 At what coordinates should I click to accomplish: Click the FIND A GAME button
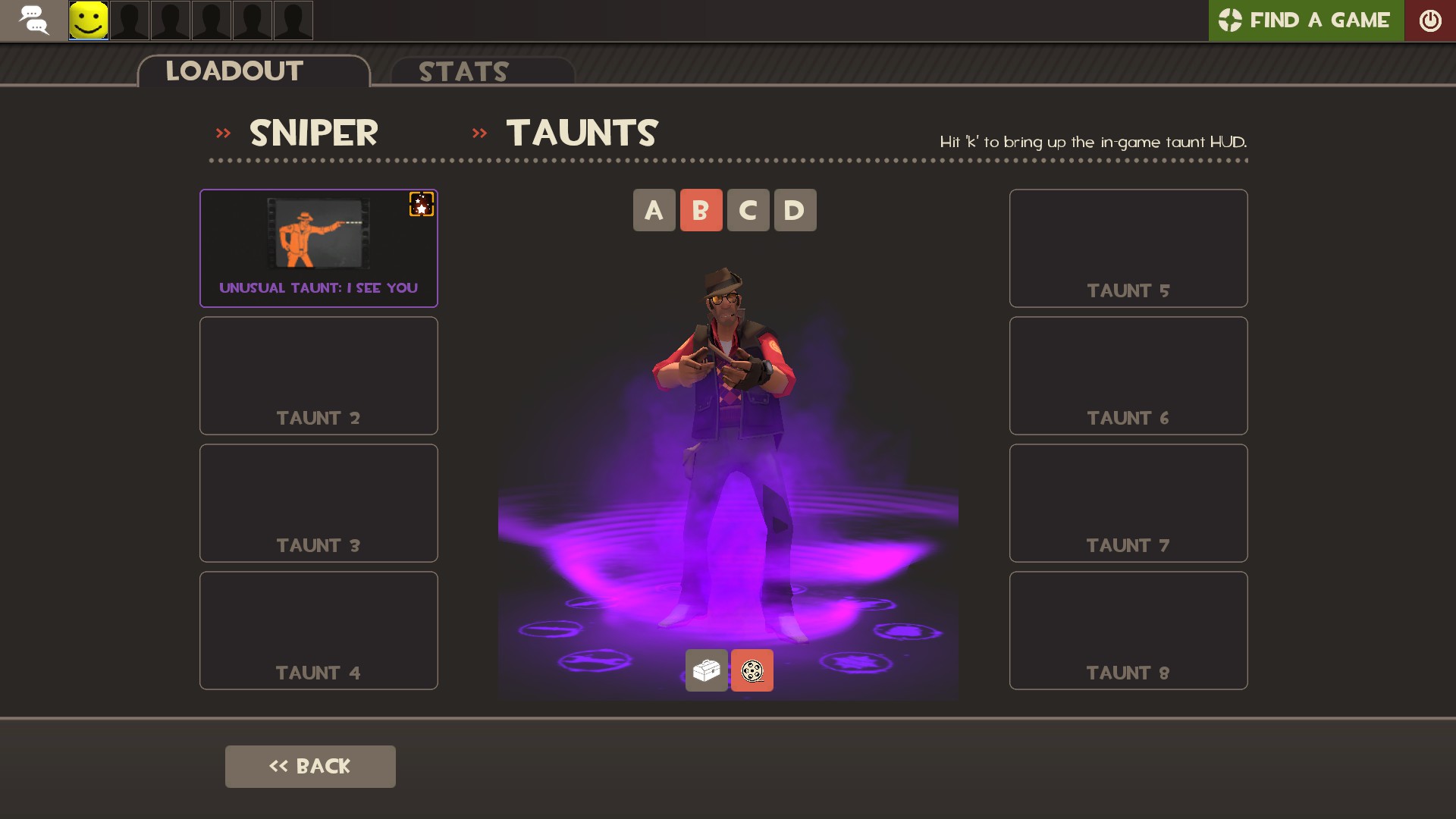click(1307, 20)
